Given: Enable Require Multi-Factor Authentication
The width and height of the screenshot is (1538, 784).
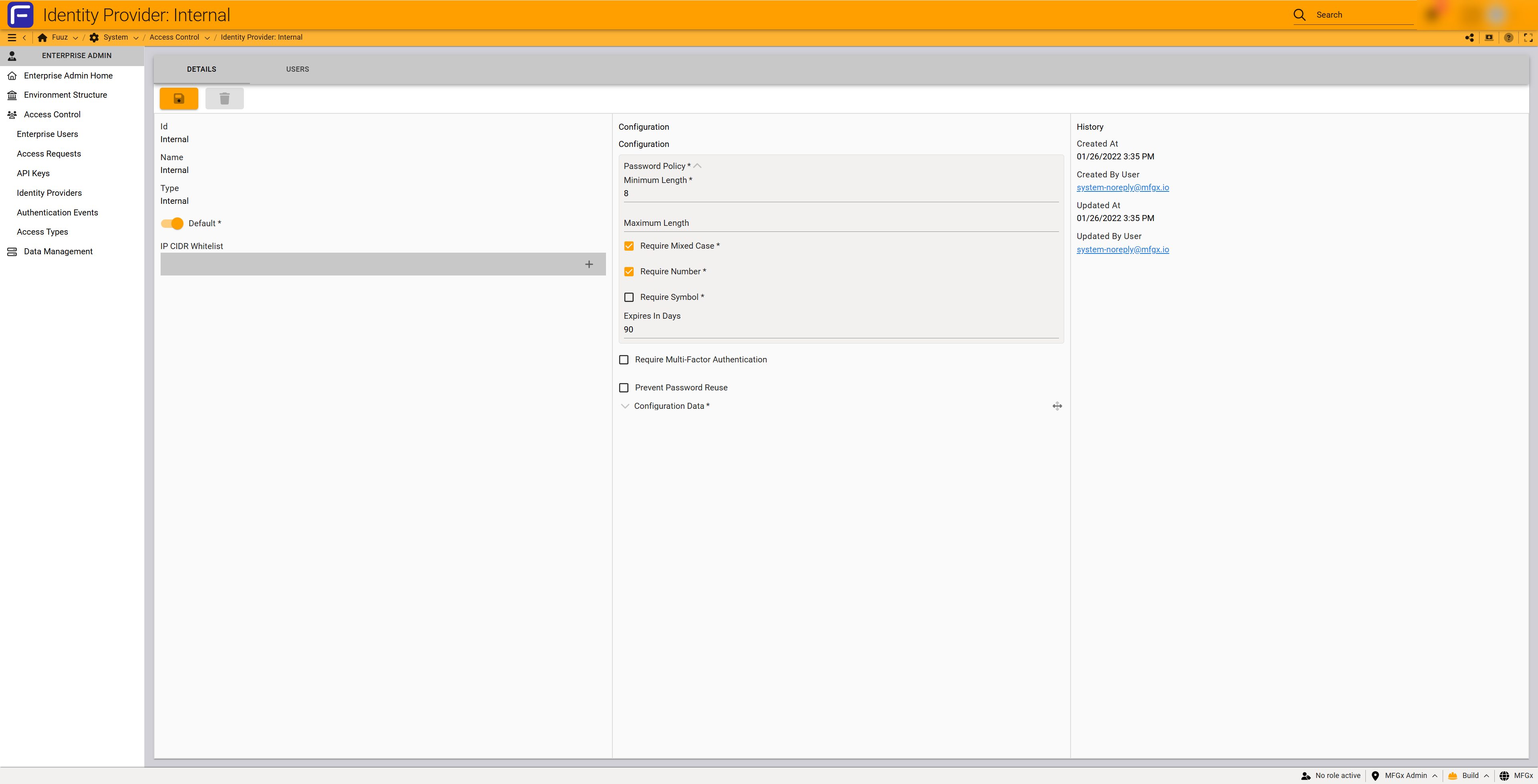Looking at the screenshot, I should point(624,360).
